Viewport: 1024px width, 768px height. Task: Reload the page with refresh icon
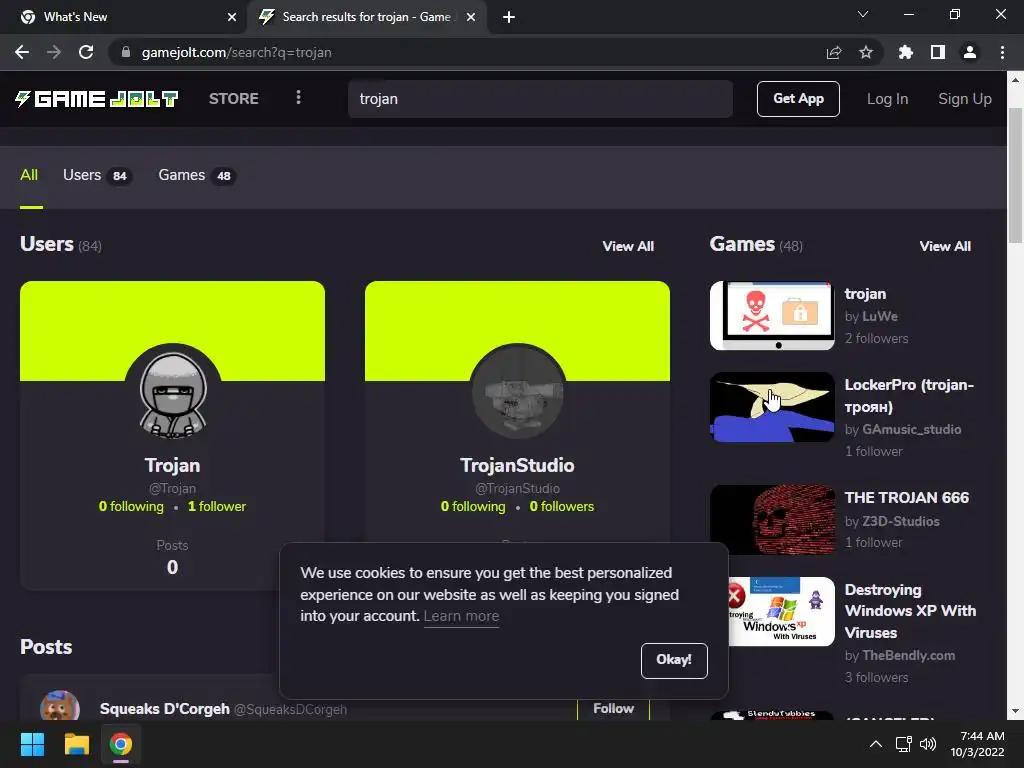(x=86, y=52)
